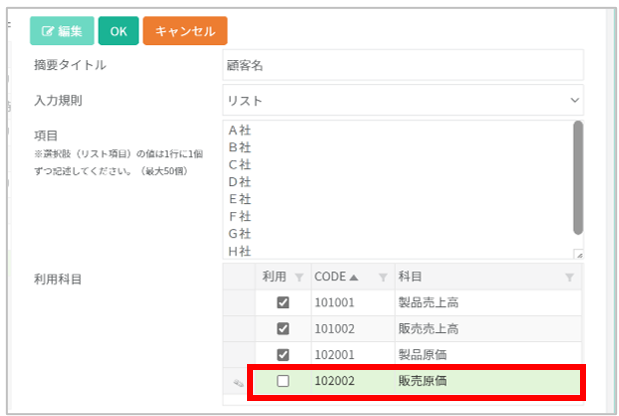The height and width of the screenshot is (416, 619).
Task: Click the resize handle of the 項目 textarea
Action: tap(578, 254)
